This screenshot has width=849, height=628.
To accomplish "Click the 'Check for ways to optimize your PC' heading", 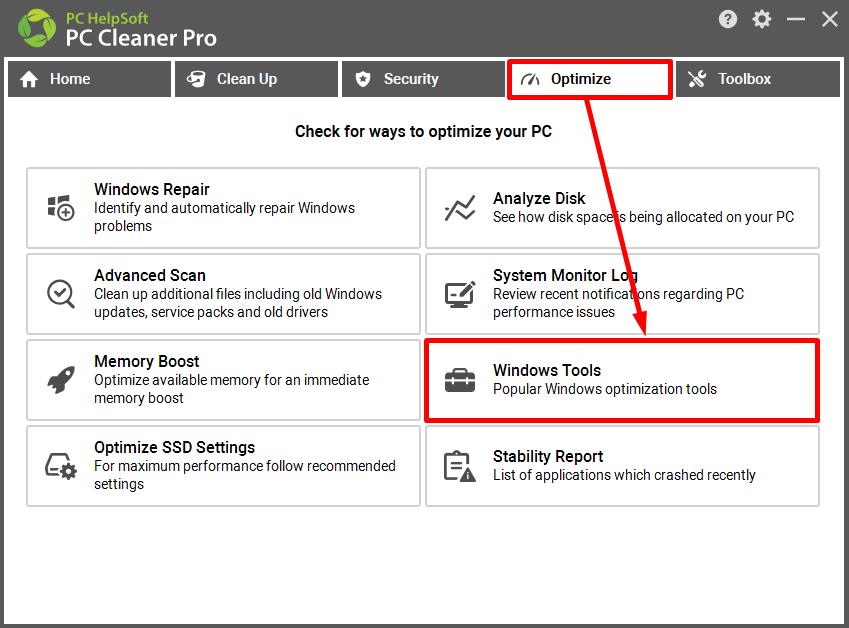I will click(423, 132).
